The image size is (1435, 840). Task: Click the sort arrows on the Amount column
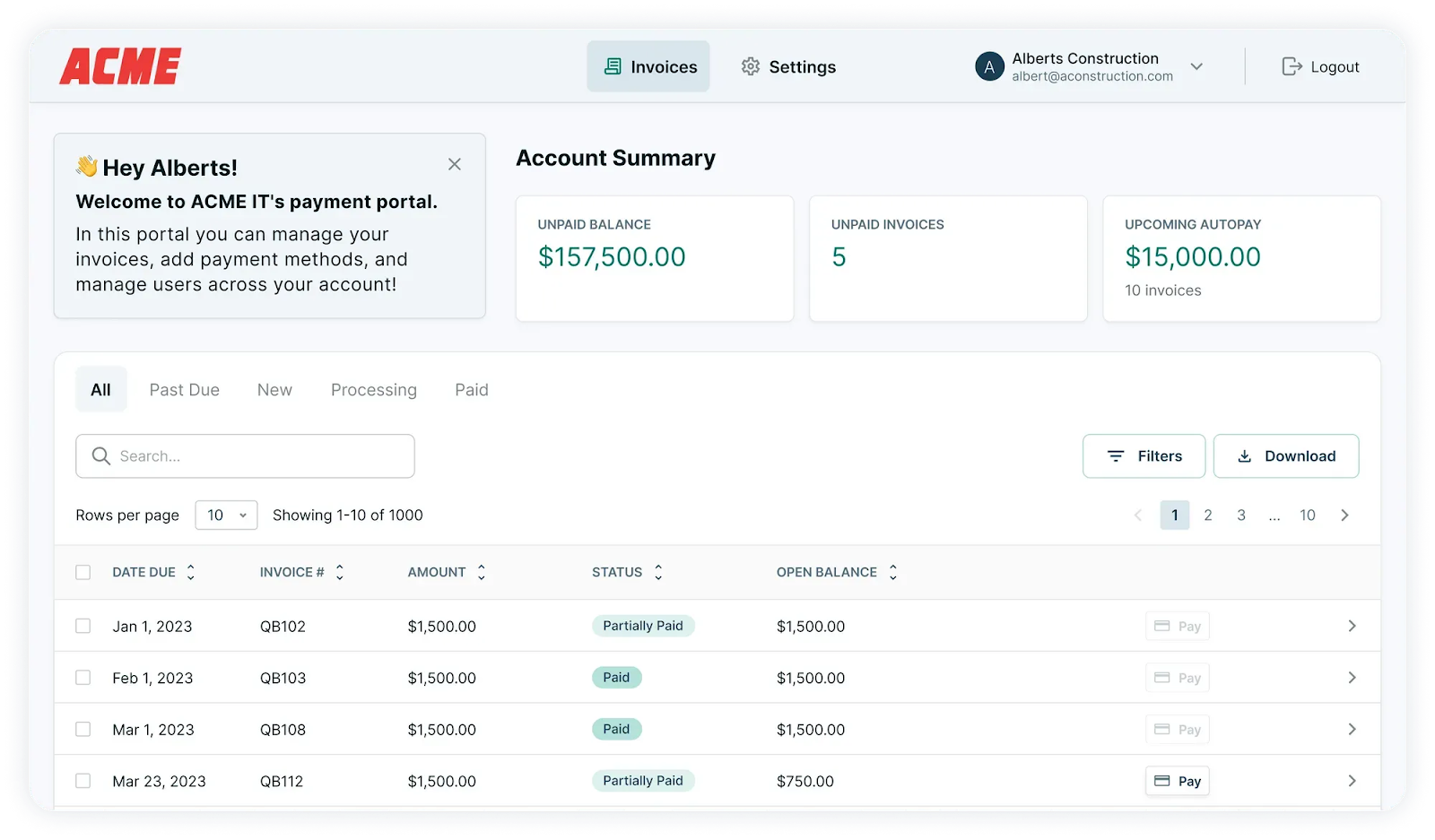coord(481,571)
